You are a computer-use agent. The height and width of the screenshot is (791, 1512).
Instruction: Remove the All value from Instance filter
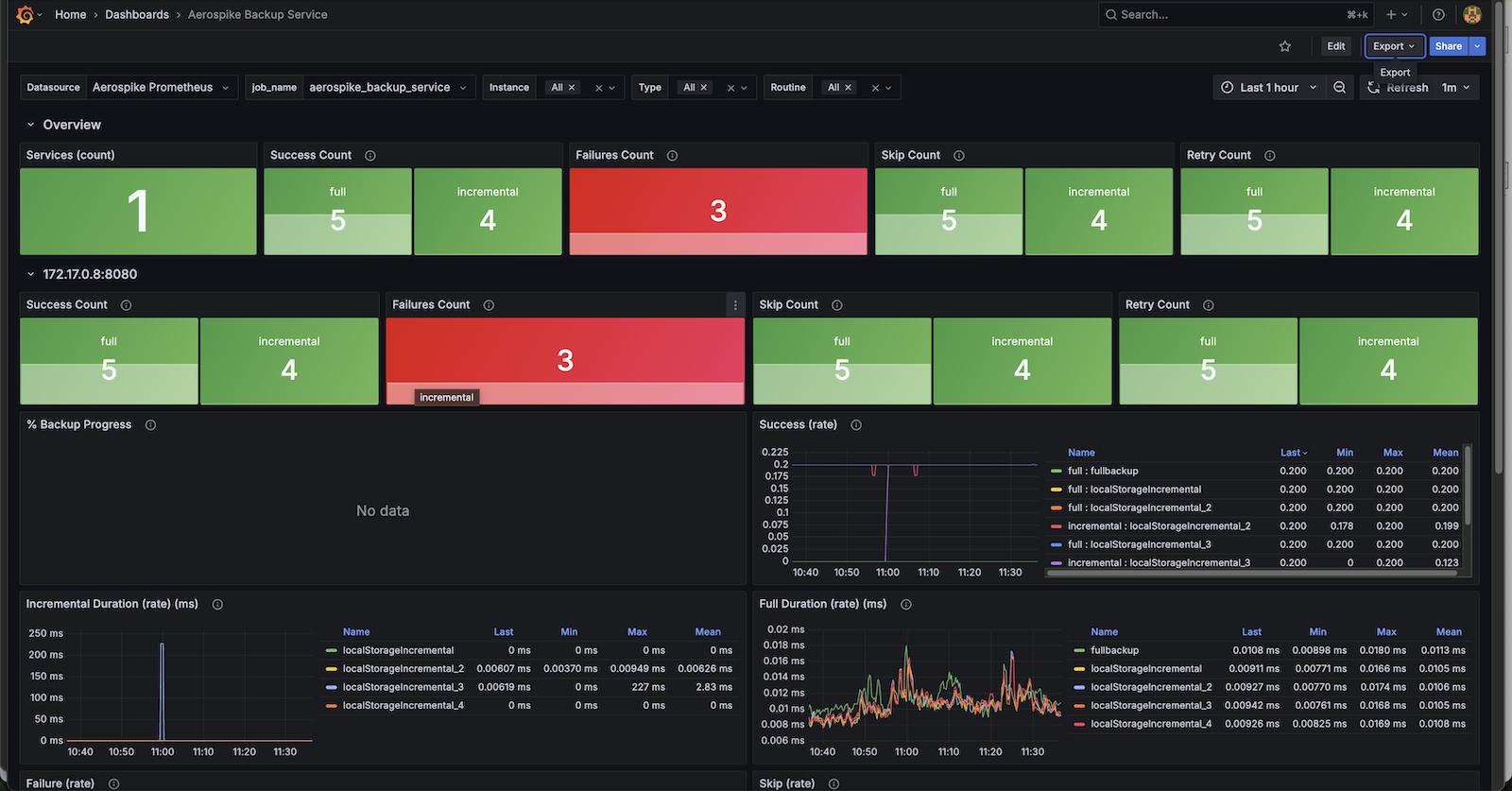point(572,88)
